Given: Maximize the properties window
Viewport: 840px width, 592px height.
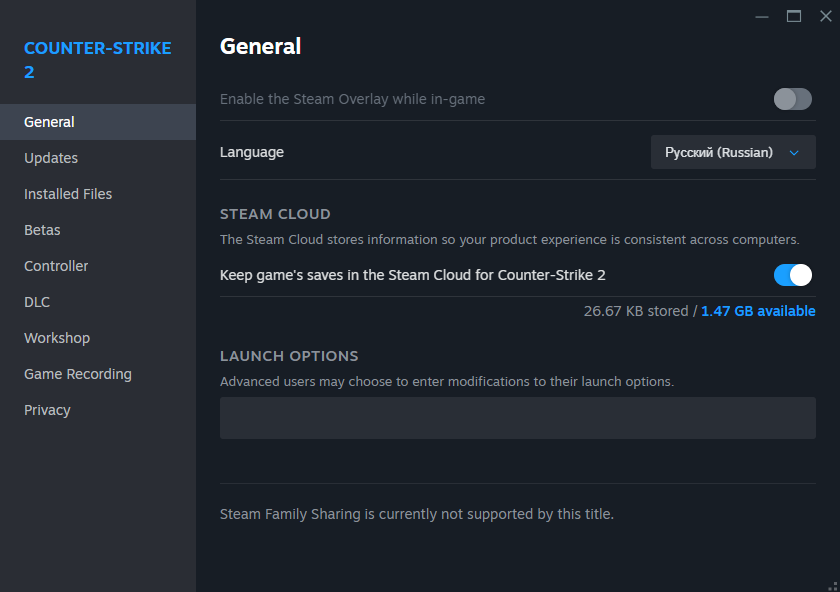Looking at the screenshot, I should click(x=793, y=17).
